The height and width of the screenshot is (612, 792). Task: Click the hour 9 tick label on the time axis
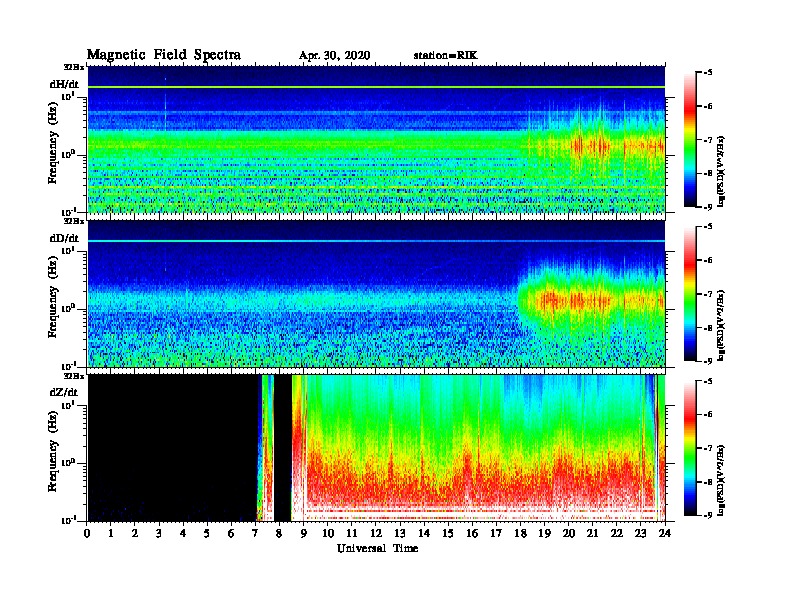304,533
